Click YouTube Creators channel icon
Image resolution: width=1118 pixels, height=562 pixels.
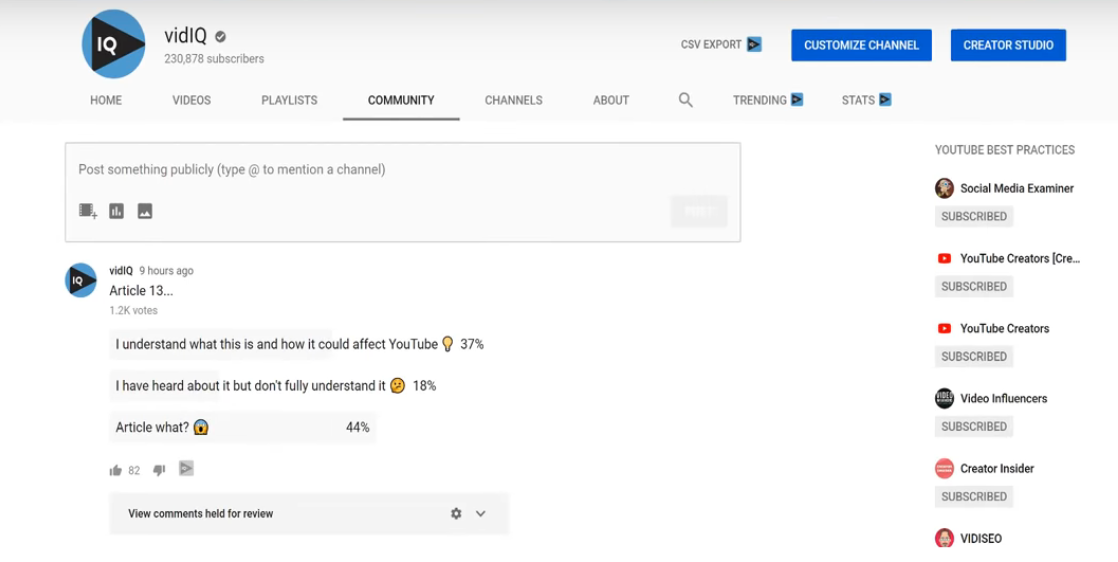944,328
